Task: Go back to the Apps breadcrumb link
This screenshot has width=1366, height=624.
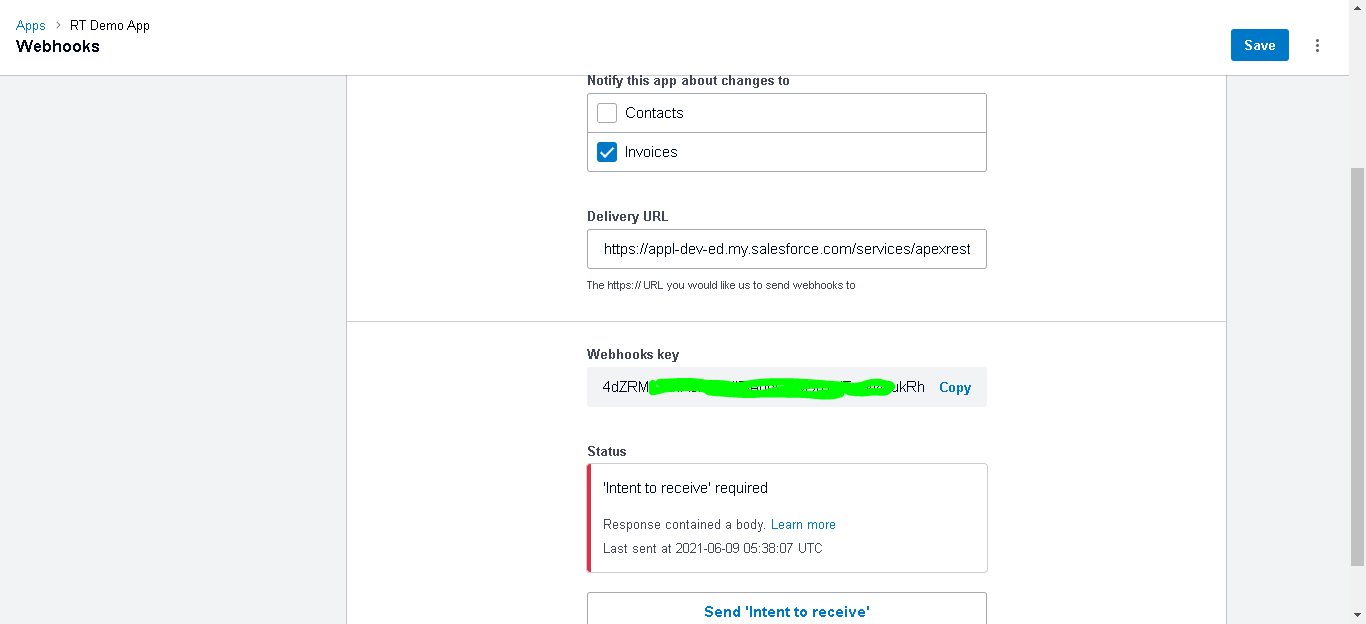Action: [31, 26]
